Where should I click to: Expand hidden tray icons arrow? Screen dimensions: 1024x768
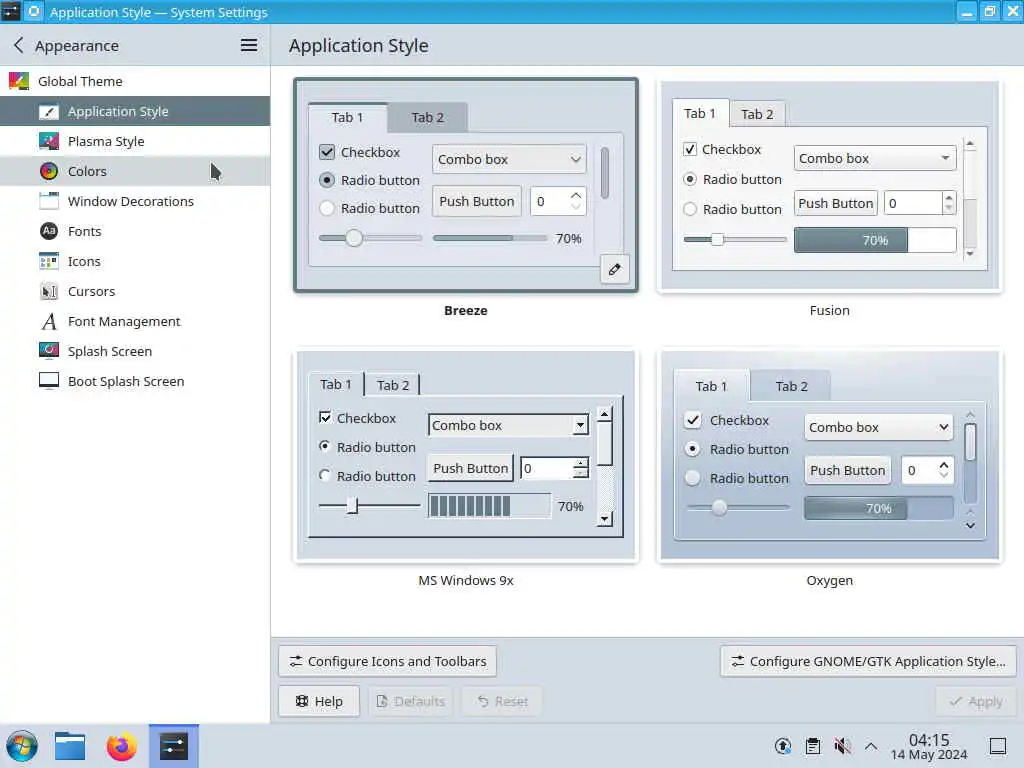point(871,746)
